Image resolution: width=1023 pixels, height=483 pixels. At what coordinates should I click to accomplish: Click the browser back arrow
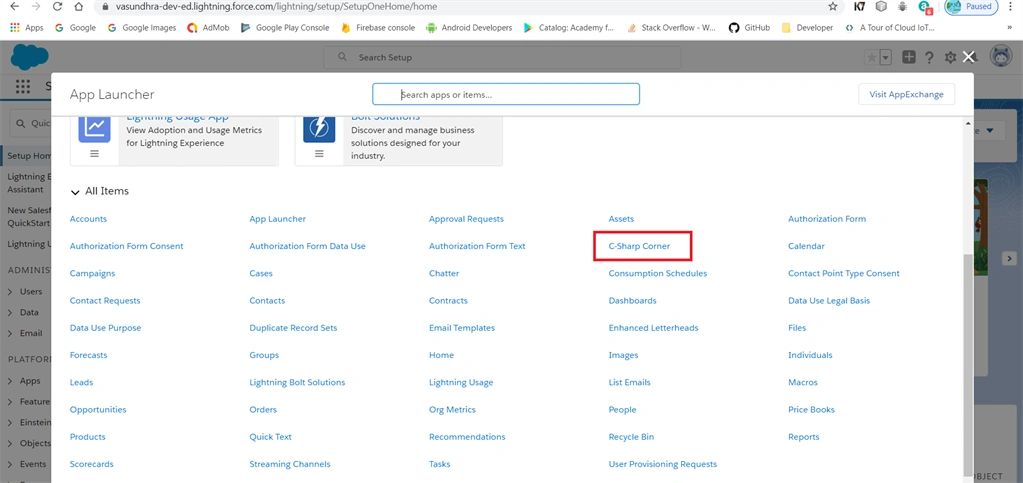14,7
